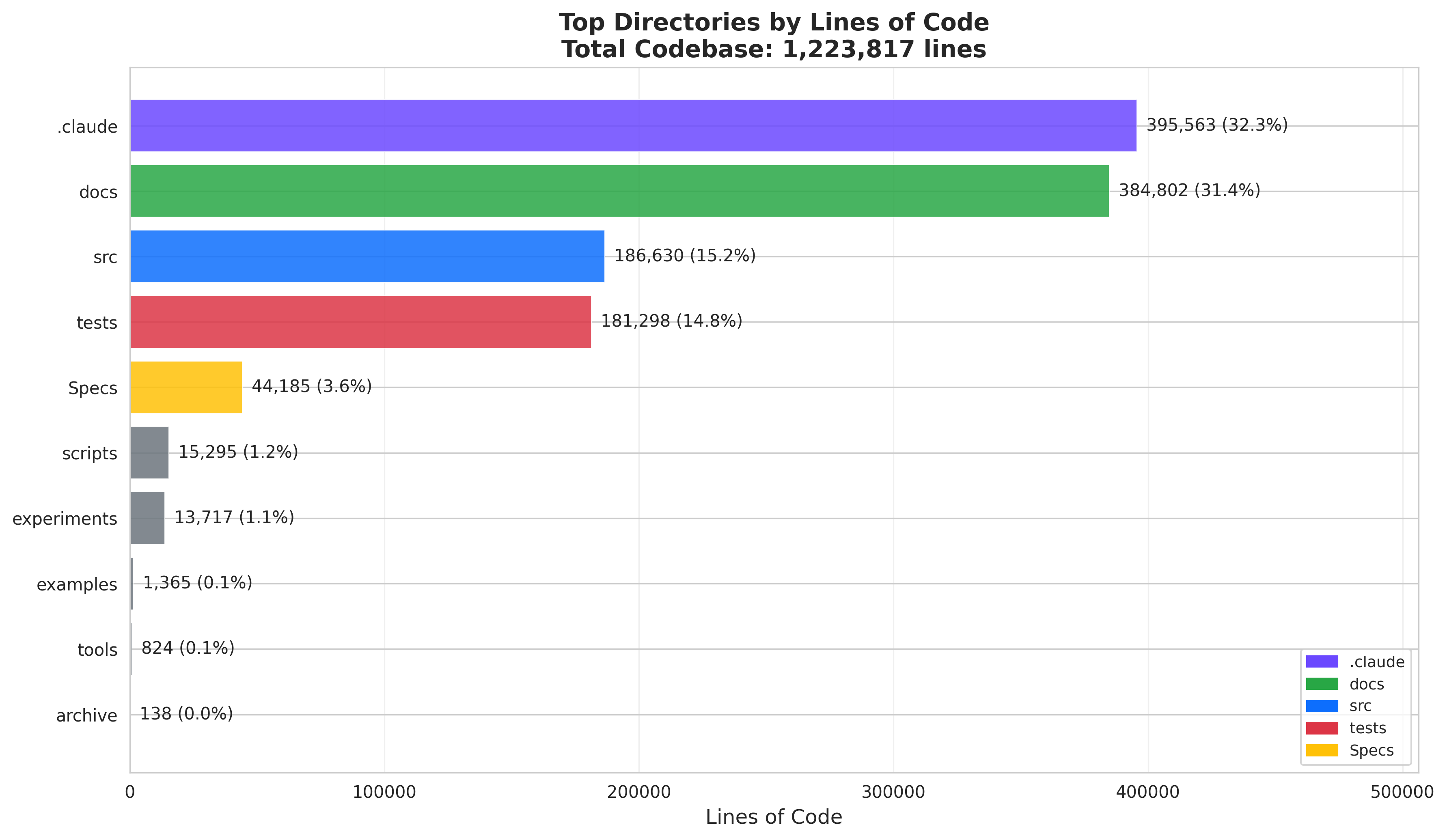This screenshot has height=840, width=1447.
Task: Click the green docs bar
Action: 619,191
